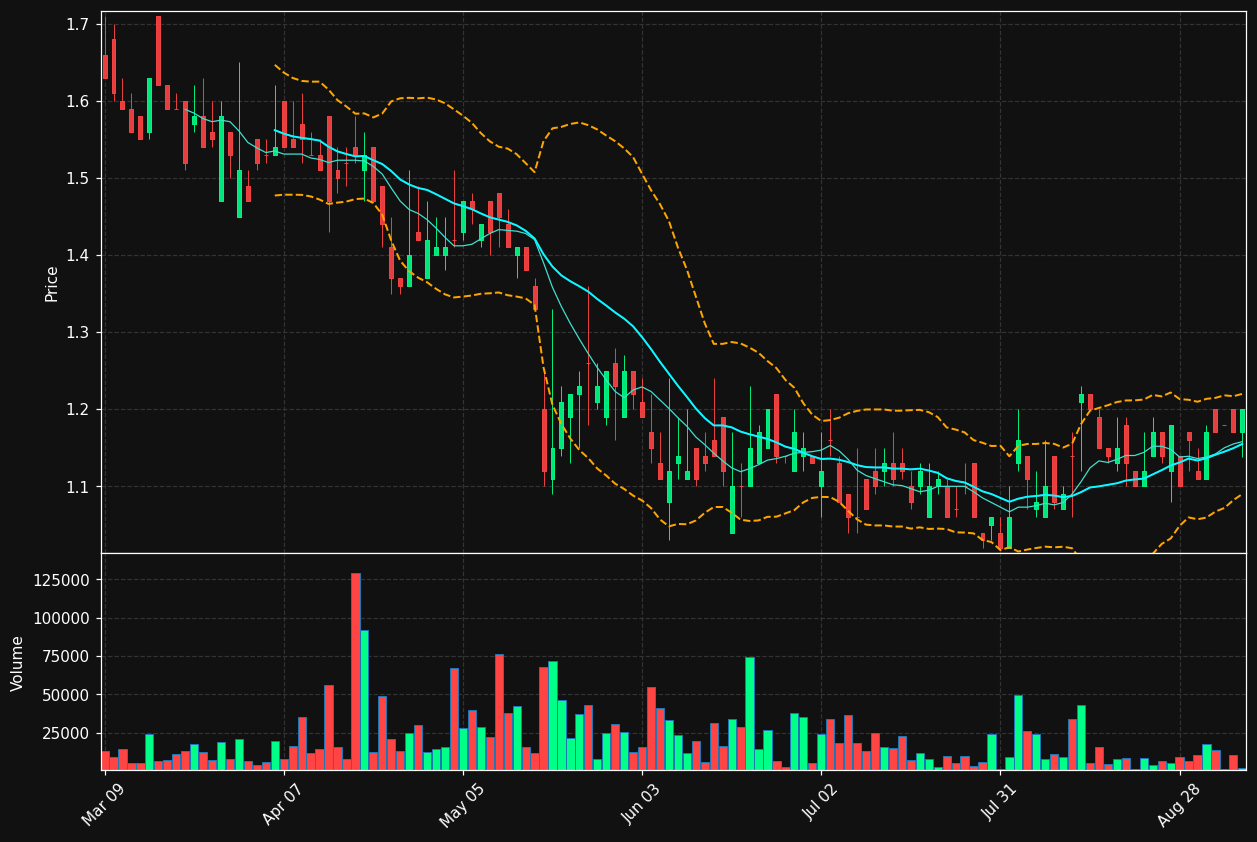Select the 1.1 price axis label
1257x842 pixels.
pyautogui.click(x=78, y=486)
